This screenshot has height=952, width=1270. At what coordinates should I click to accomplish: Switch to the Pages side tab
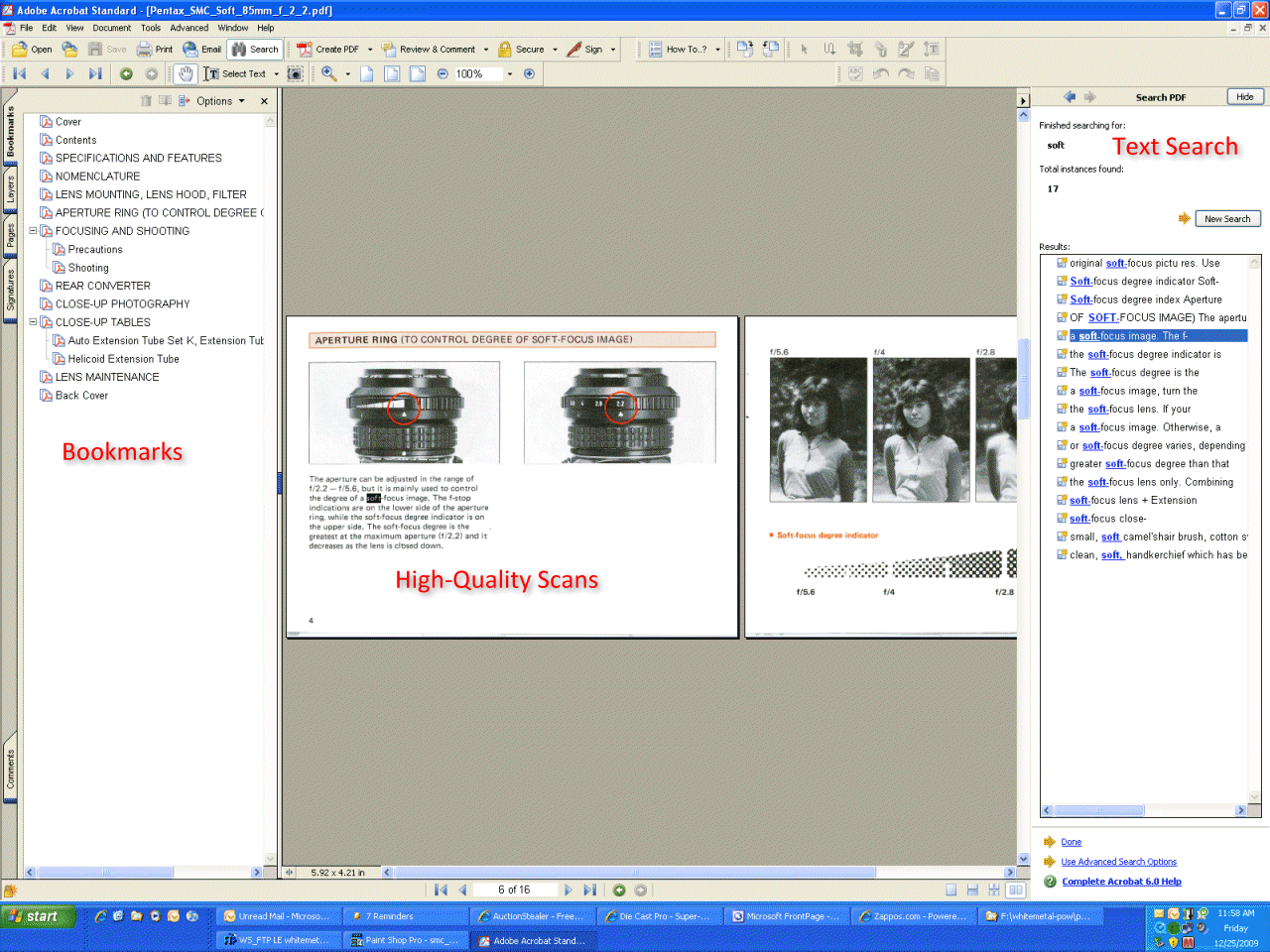[x=10, y=236]
